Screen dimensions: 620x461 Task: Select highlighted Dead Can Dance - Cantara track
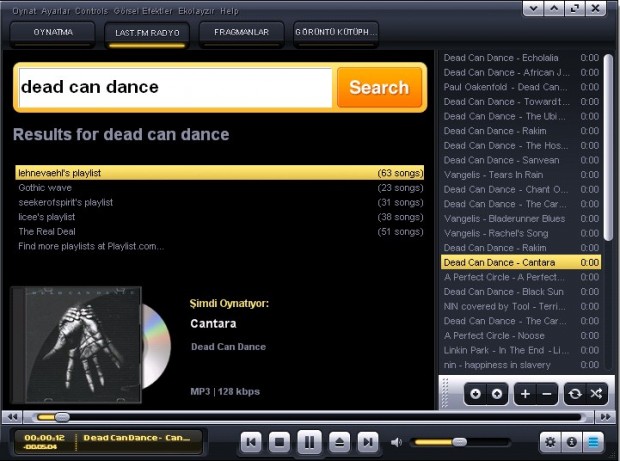[521, 263]
